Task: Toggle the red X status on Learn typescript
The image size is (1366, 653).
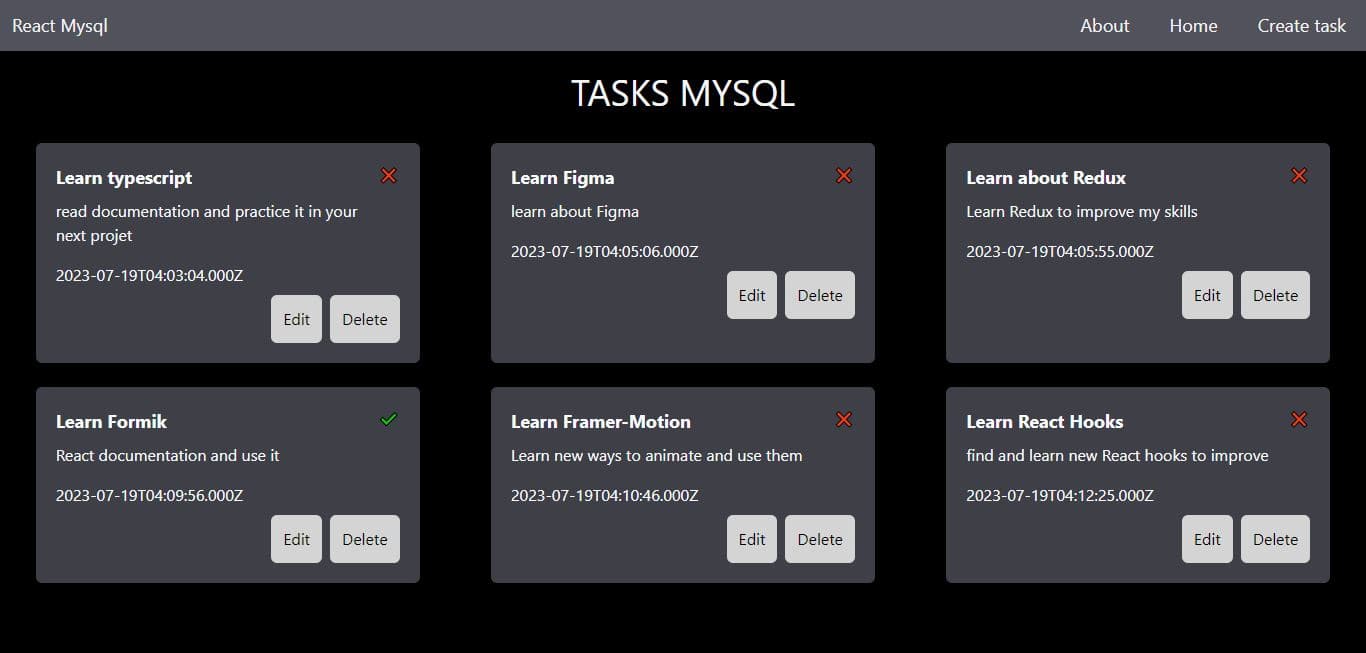Action: tap(389, 176)
